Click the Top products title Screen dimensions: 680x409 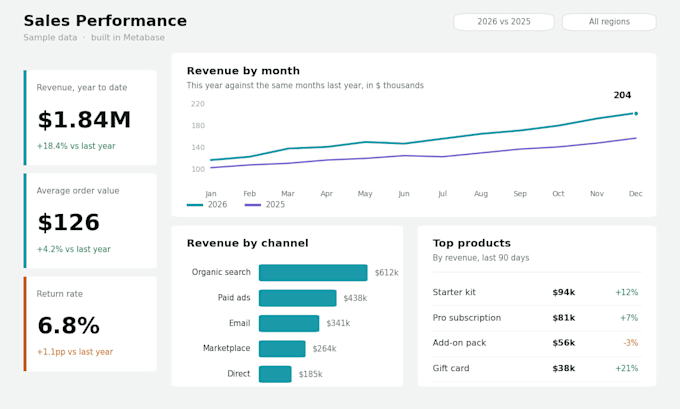coord(472,243)
